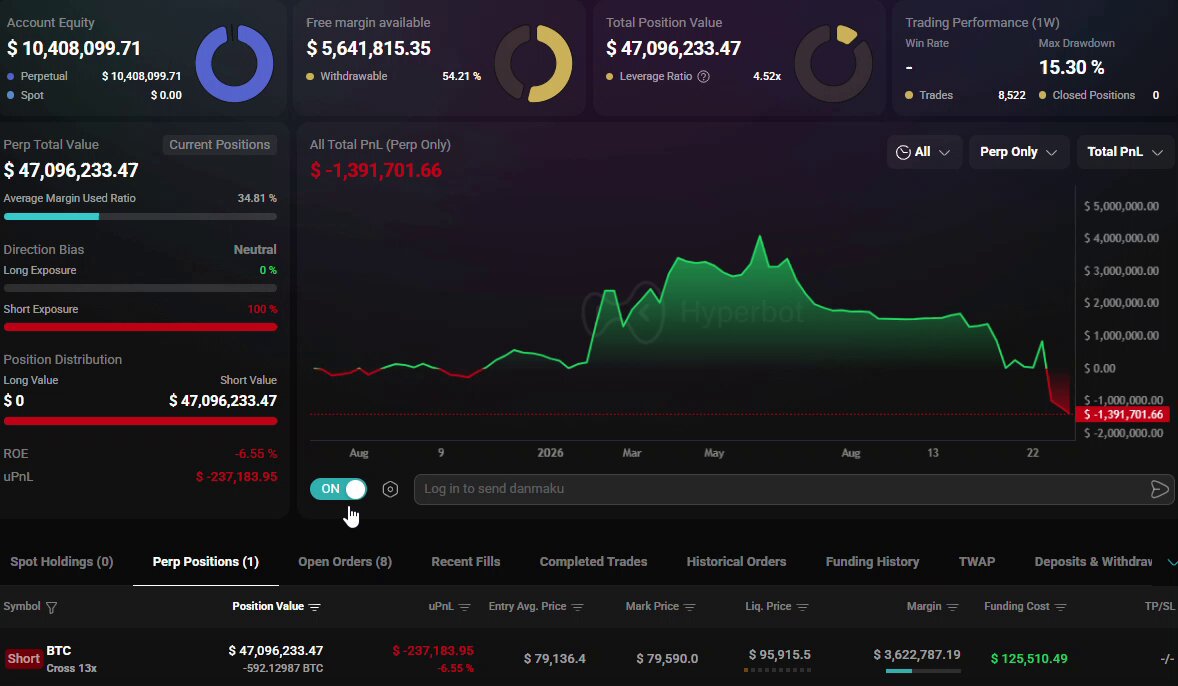Expand the Perp Only dropdown
1178x686 pixels.
pyautogui.click(x=1019, y=152)
